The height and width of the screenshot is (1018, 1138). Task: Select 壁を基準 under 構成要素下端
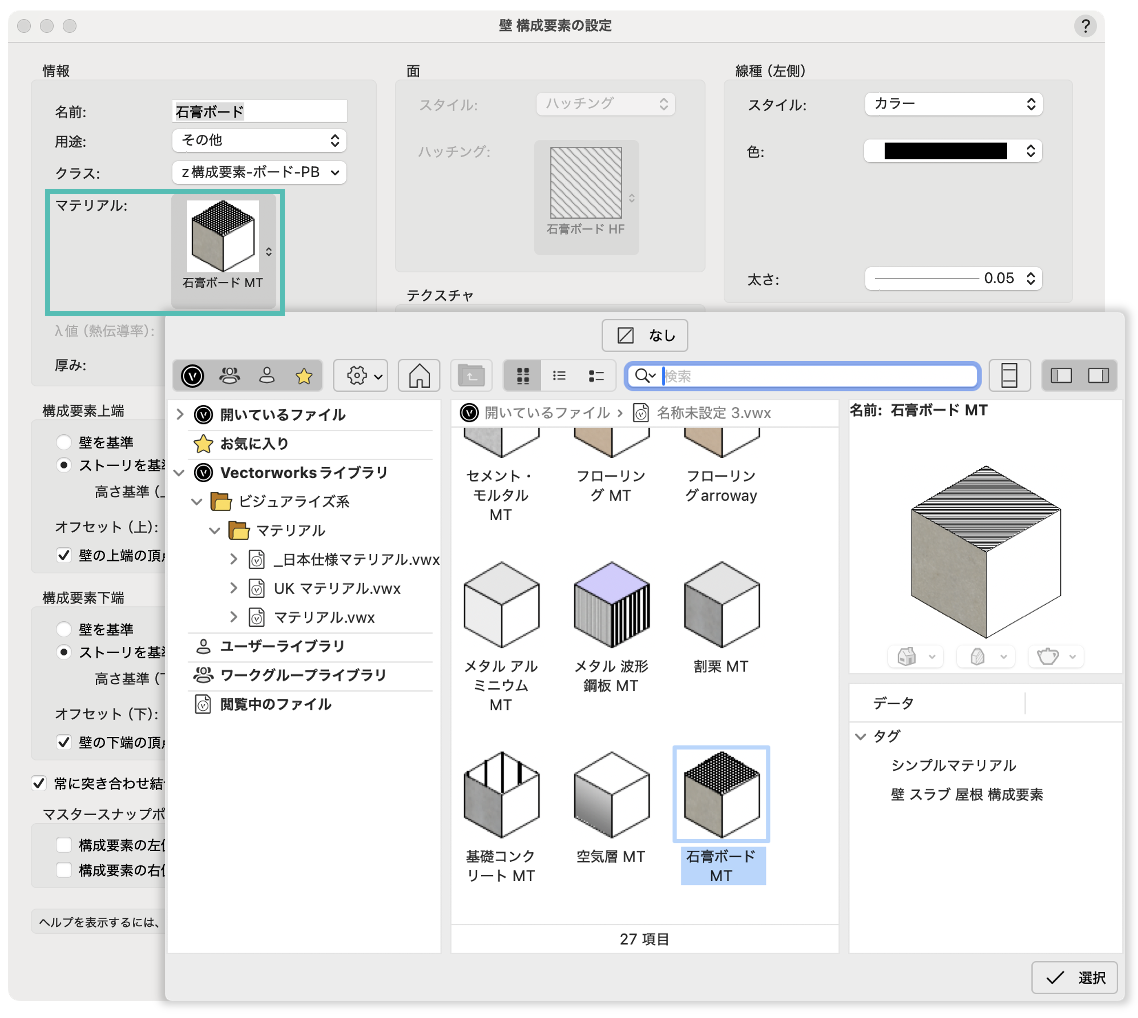click(64, 629)
